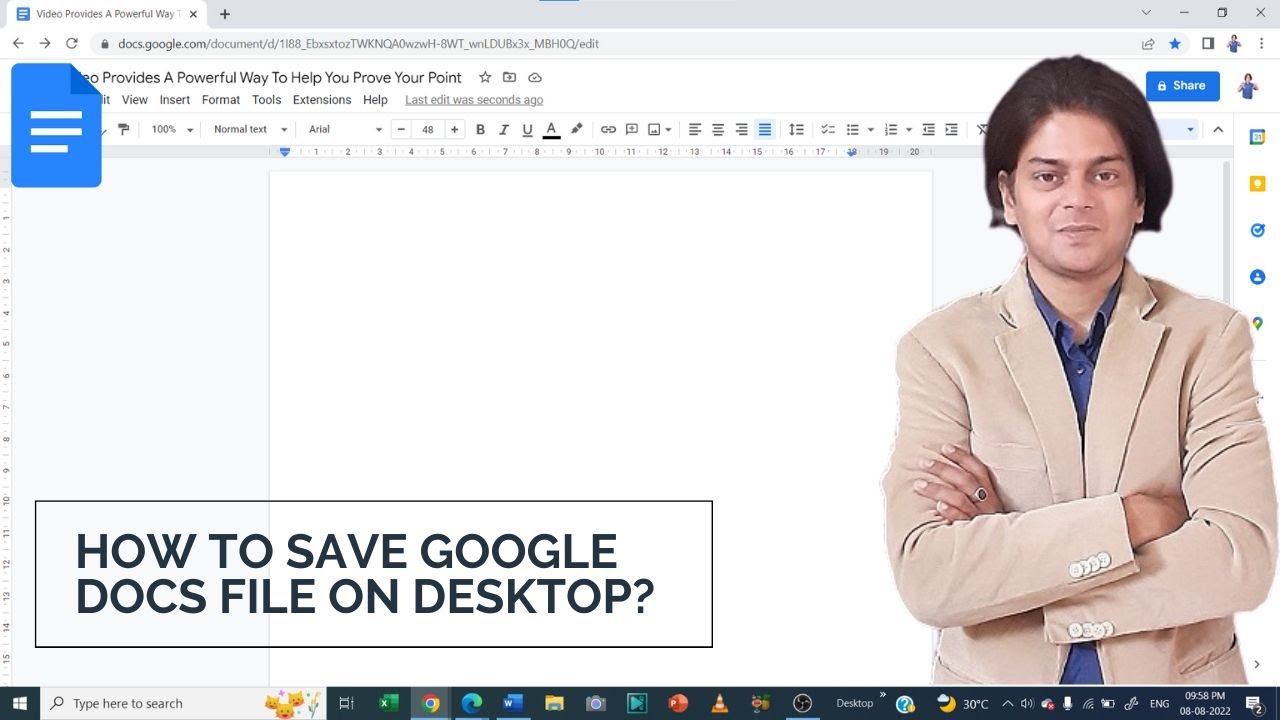Apply left text alignment
The image size is (1280, 720).
click(695, 129)
